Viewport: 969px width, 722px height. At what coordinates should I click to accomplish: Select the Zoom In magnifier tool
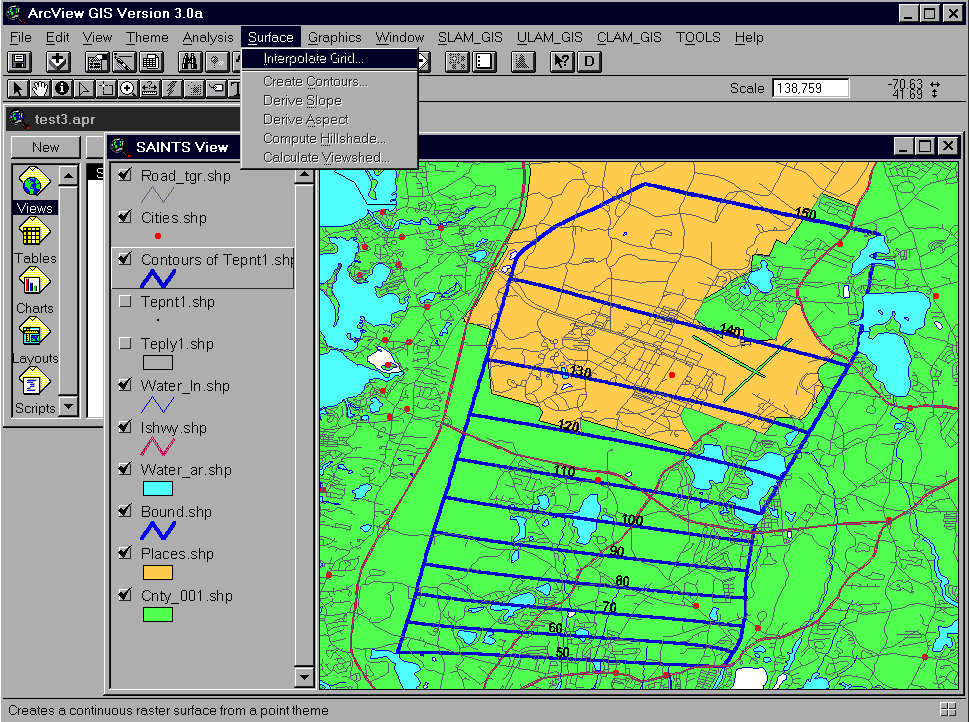tap(128, 89)
